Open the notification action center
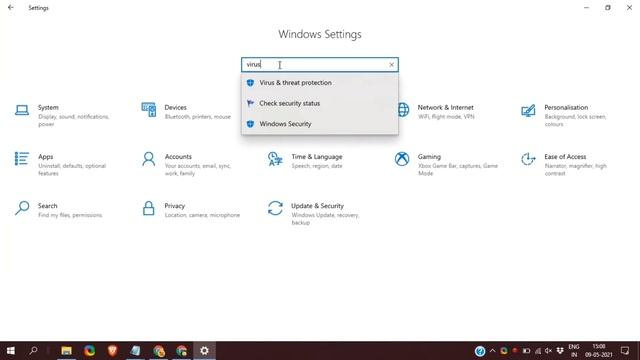This screenshot has height=360, width=640. point(625,351)
